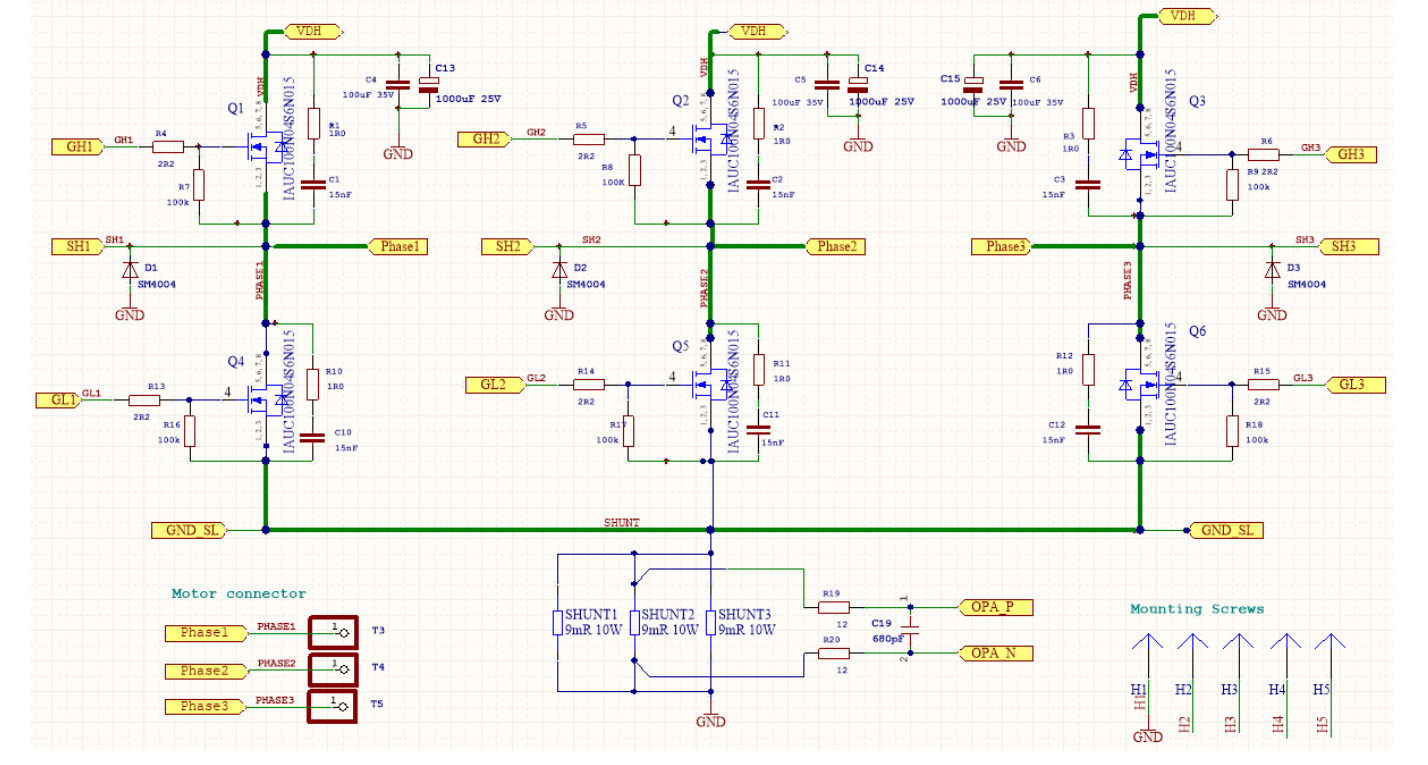Select resistor R10 symbol

coord(313,384)
